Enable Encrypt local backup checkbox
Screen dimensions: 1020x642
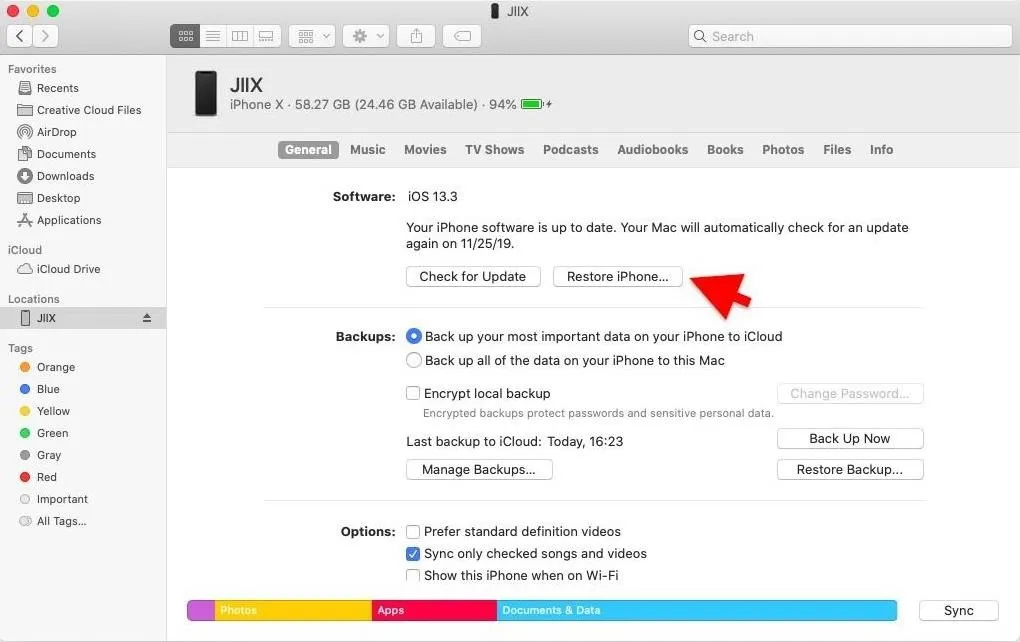[x=413, y=393]
